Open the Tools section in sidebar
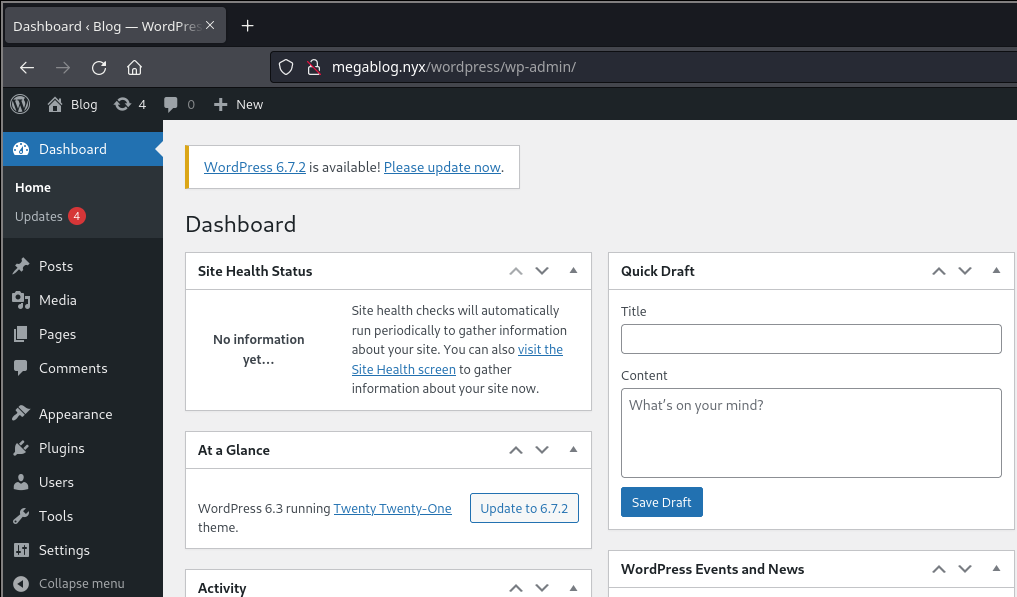 [x=55, y=516]
